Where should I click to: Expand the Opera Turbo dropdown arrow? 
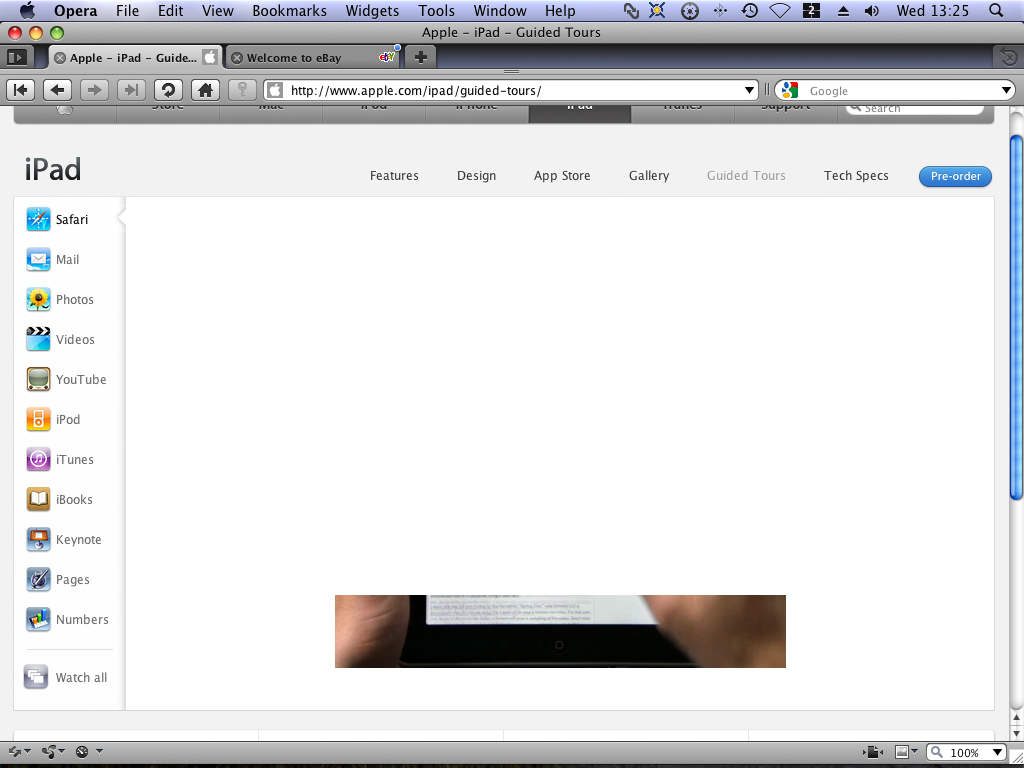tap(99, 752)
